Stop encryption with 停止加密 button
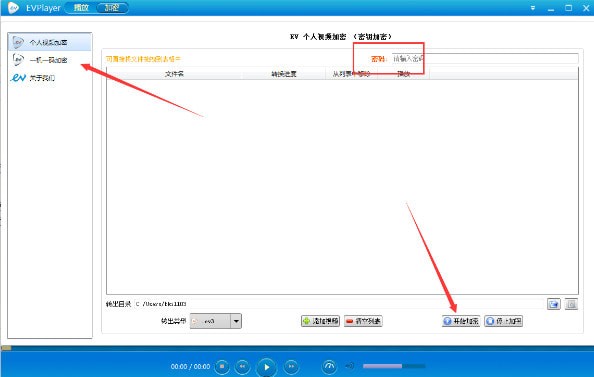 tap(503, 321)
